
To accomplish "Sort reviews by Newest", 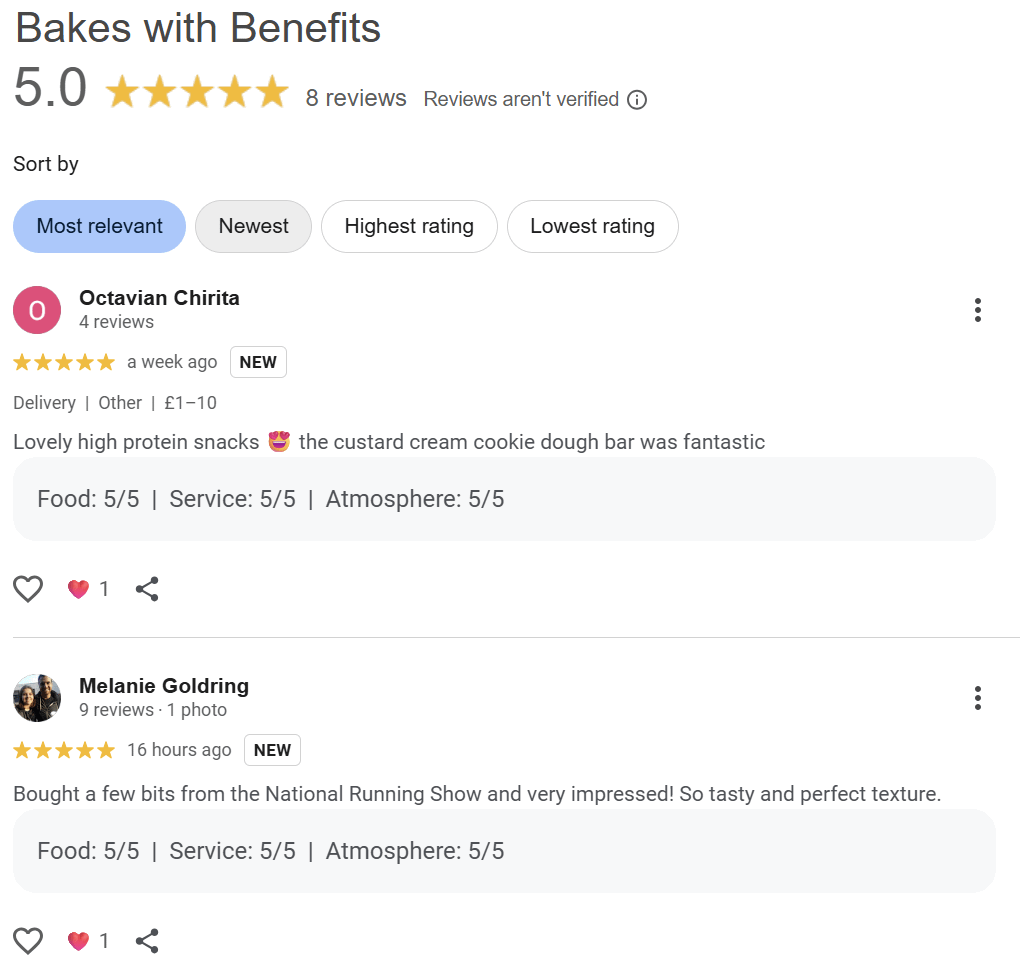I will (253, 227).
